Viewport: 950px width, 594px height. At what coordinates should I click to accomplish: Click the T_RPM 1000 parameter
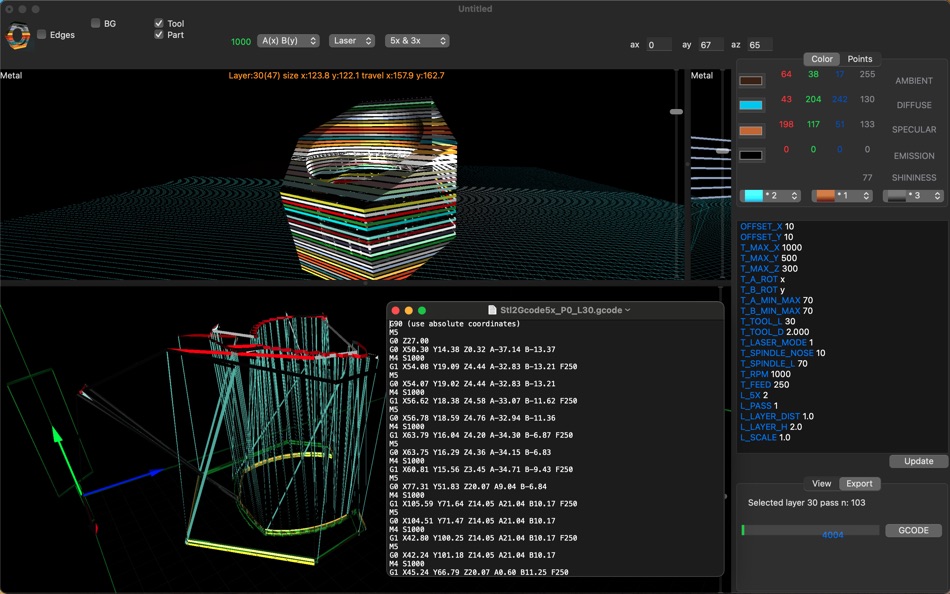point(765,374)
